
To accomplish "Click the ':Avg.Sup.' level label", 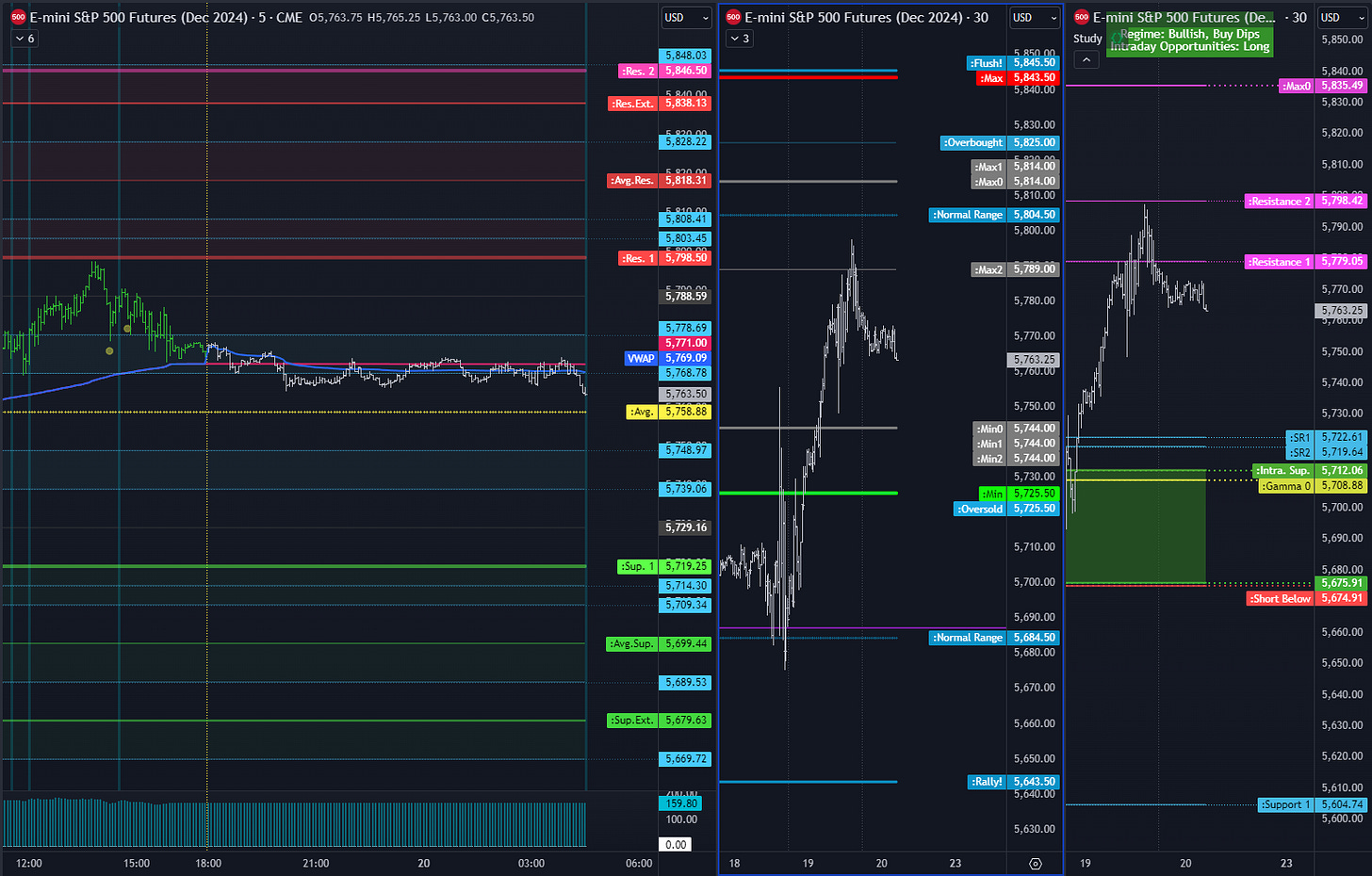I will click(x=632, y=643).
